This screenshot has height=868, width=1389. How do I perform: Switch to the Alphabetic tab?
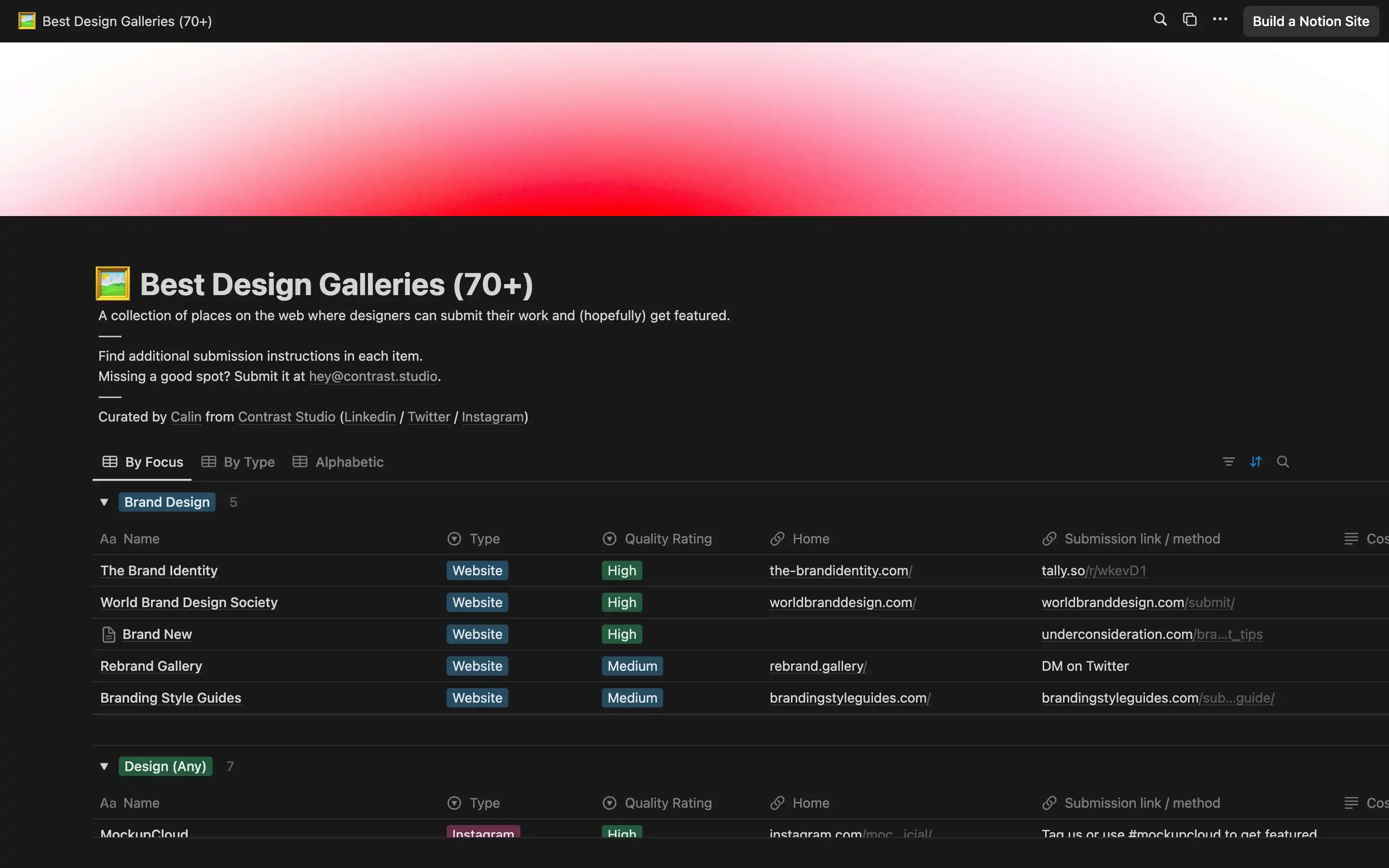338,461
